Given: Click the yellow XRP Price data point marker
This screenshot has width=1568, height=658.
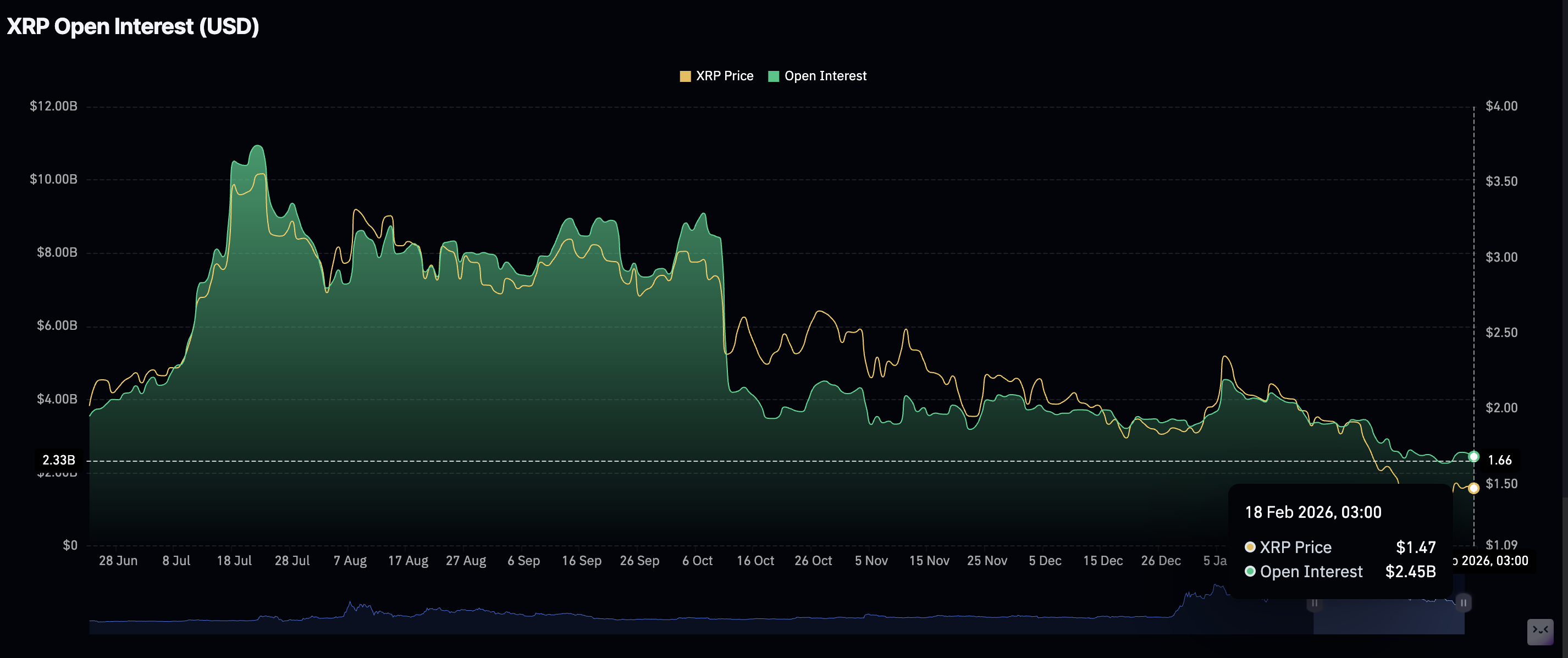Looking at the screenshot, I should coord(1473,488).
